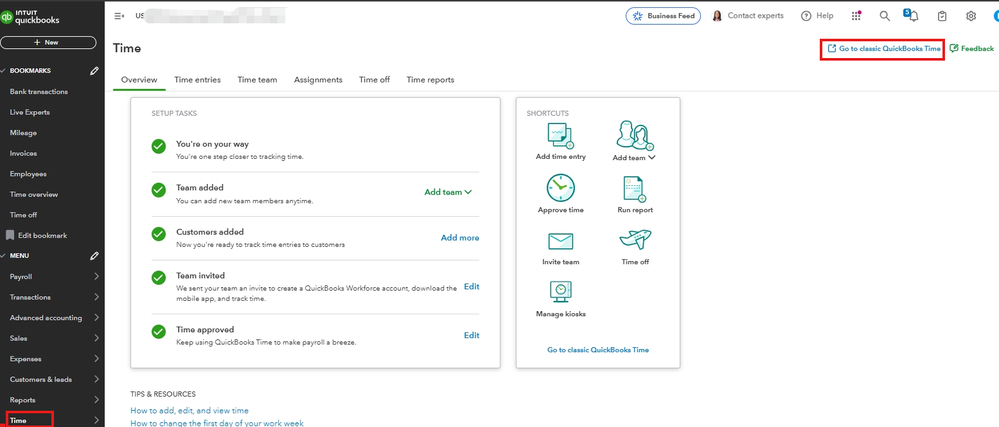Image resolution: width=999 pixels, height=427 pixels.
Task: Open the search magnifier icon
Action: tap(885, 16)
